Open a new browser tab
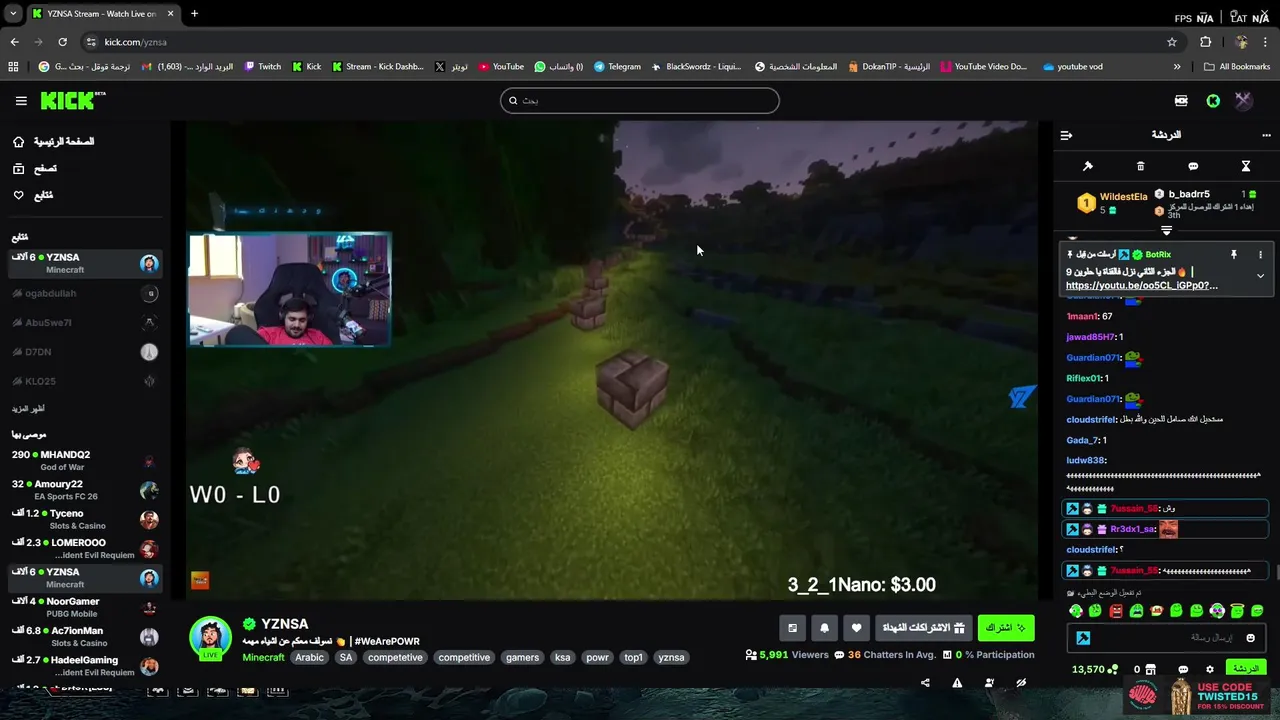Viewport: 1280px width, 720px height. coord(194,14)
